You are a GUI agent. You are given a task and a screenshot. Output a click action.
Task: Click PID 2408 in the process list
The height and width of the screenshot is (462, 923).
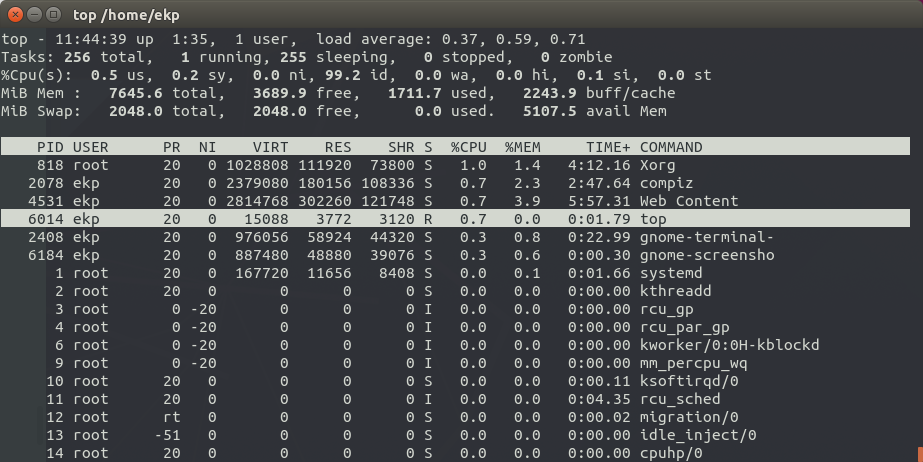tap(46, 237)
